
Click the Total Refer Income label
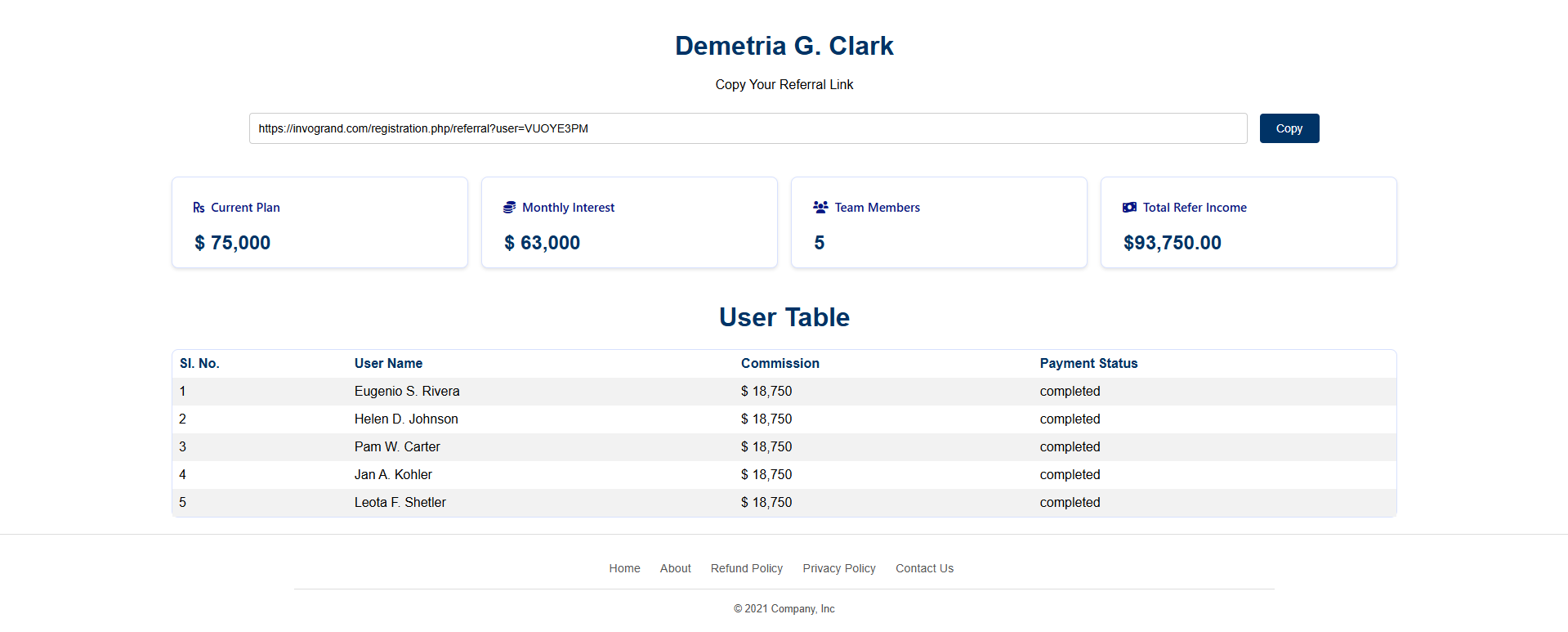click(x=1195, y=208)
